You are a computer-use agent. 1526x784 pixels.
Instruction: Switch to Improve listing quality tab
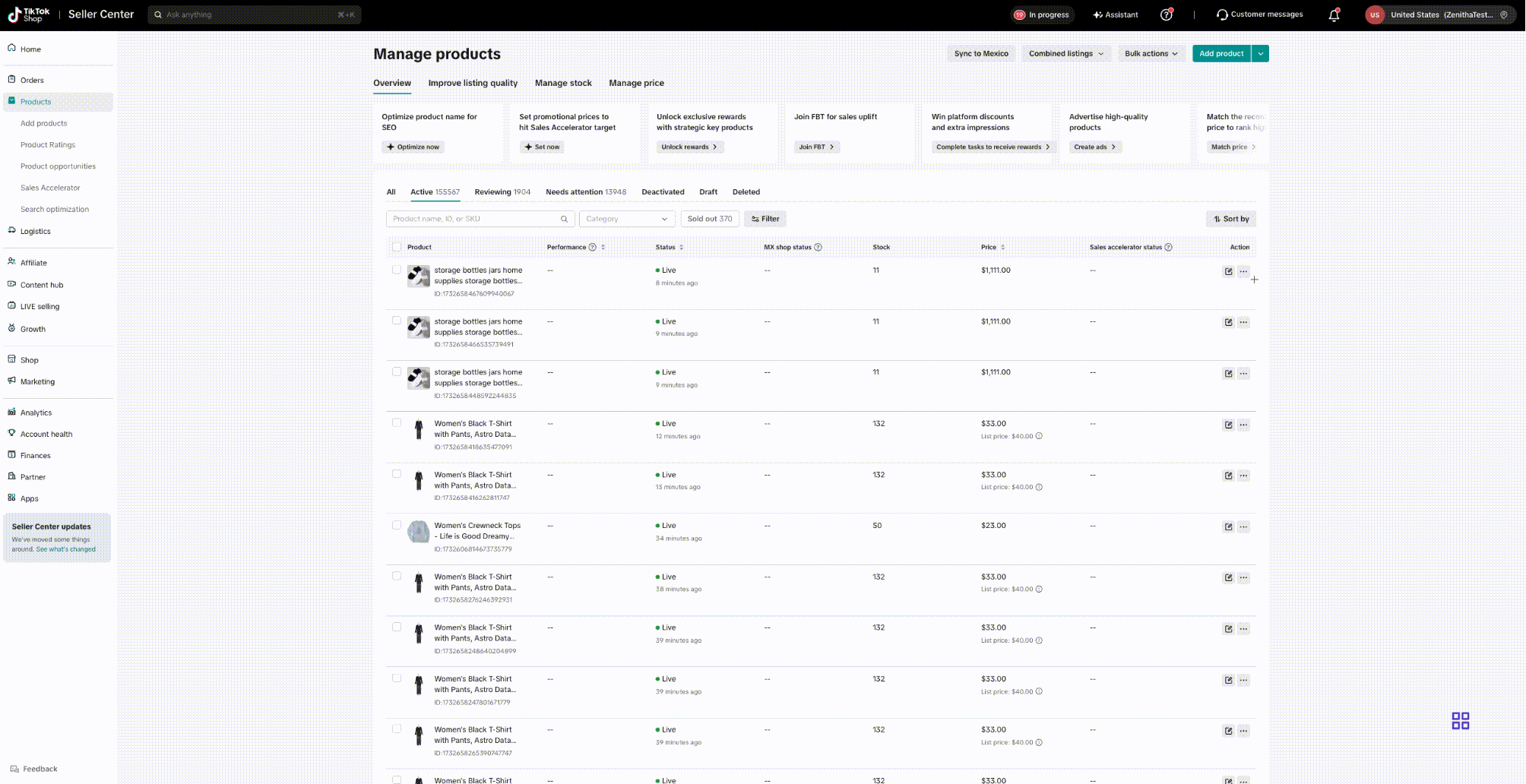[473, 83]
